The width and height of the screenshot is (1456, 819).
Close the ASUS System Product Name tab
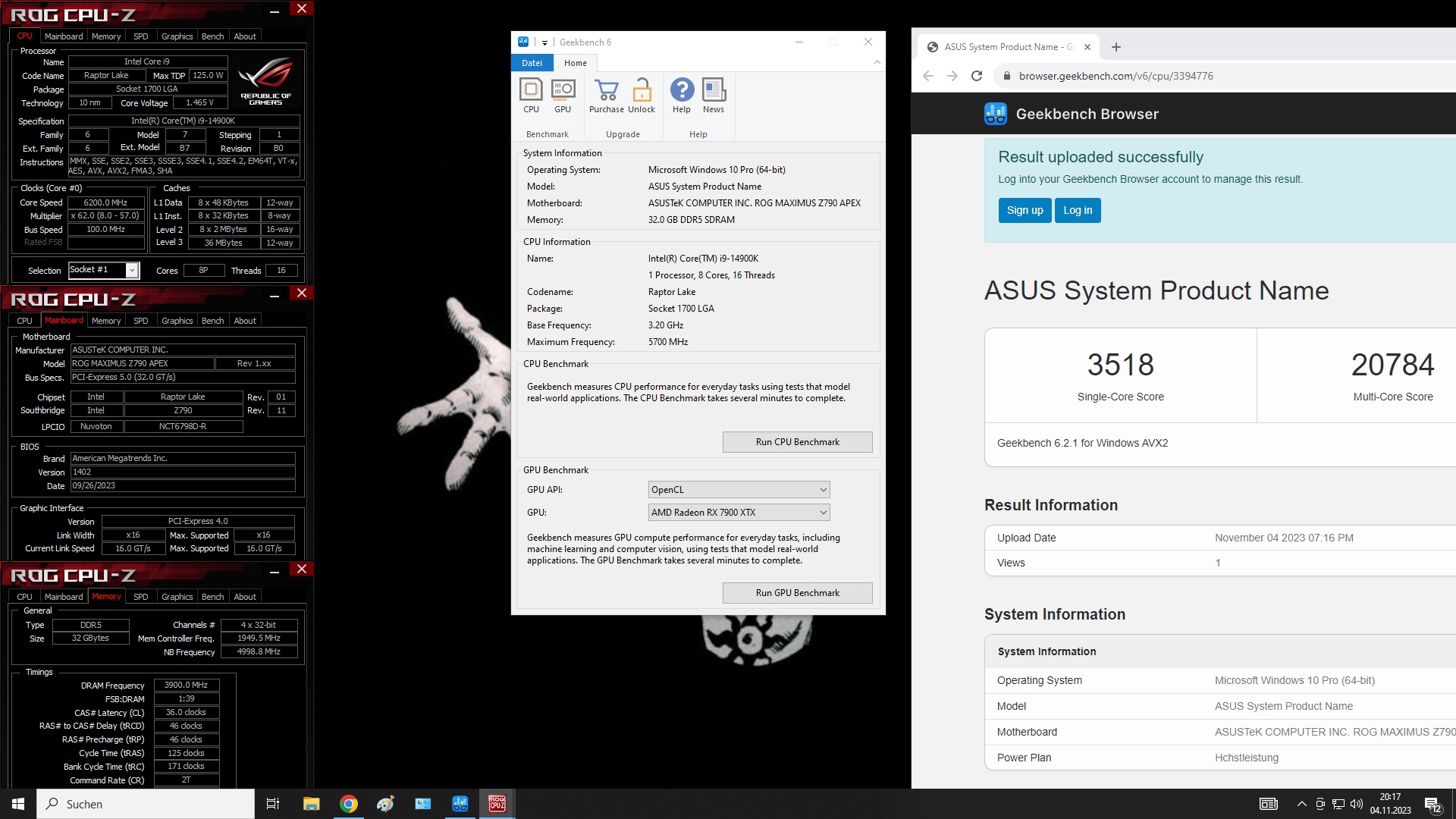click(x=1087, y=47)
